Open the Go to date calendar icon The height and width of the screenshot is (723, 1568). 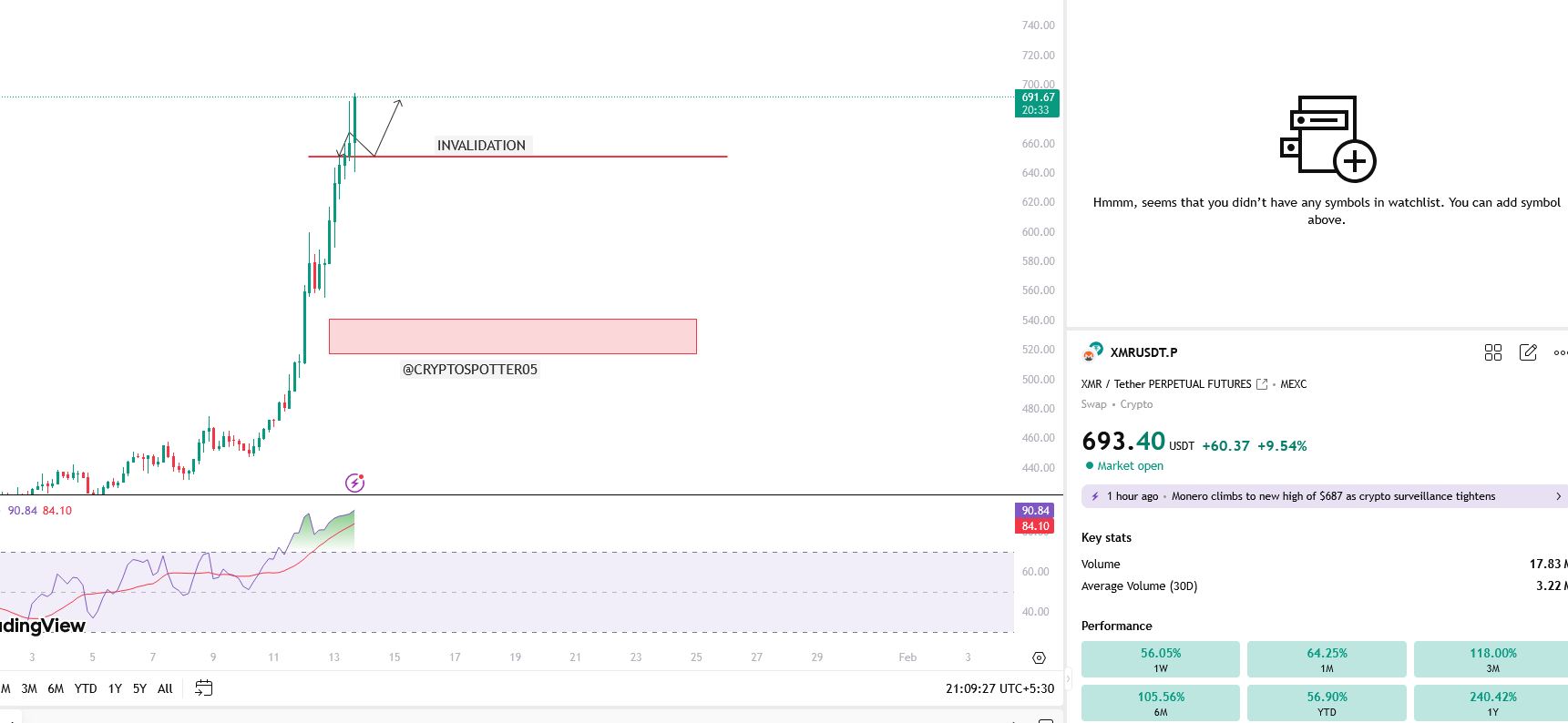(x=204, y=688)
